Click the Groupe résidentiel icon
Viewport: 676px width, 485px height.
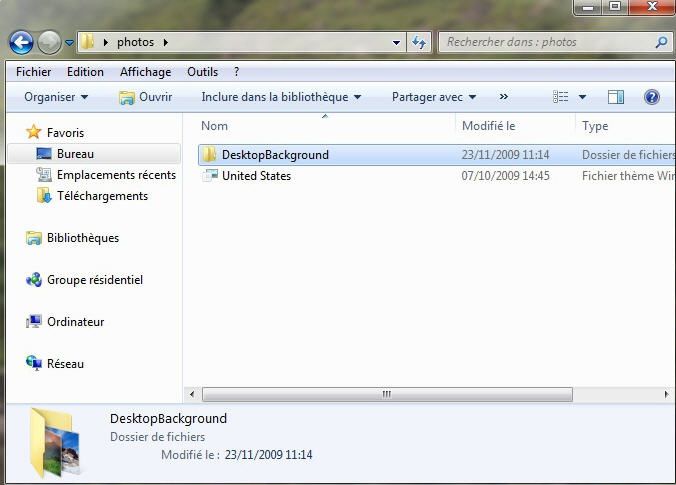tap(34, 280)
